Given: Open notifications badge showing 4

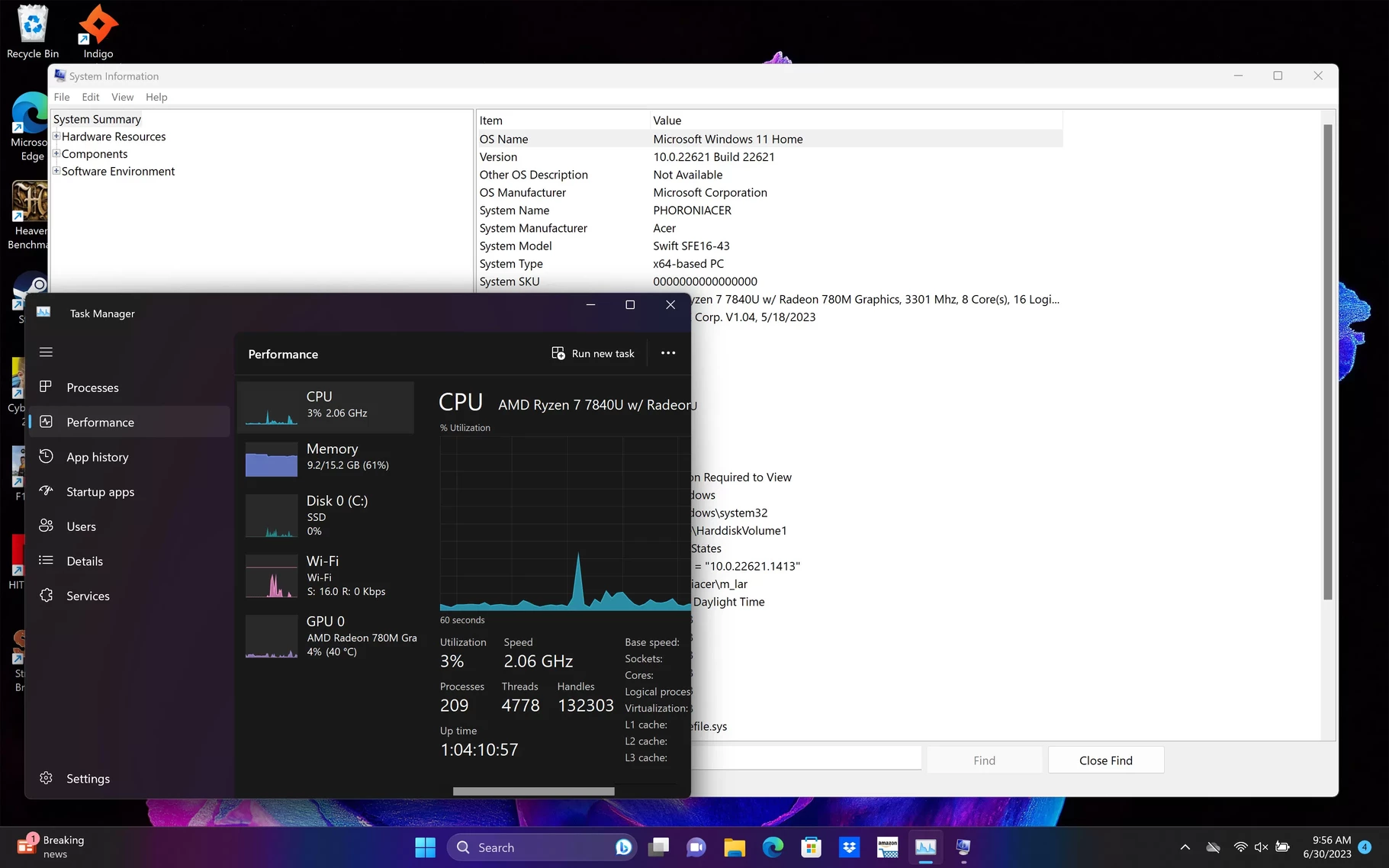Looking at the screenshot, I should [x=1365, y=847].
